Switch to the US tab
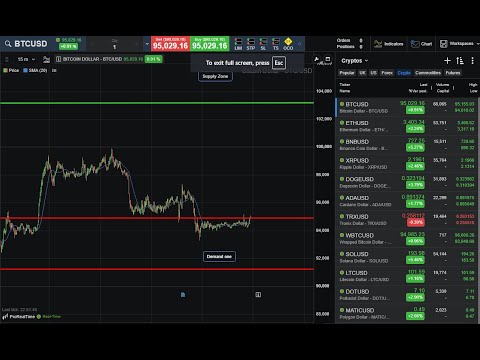 point(373,73)
